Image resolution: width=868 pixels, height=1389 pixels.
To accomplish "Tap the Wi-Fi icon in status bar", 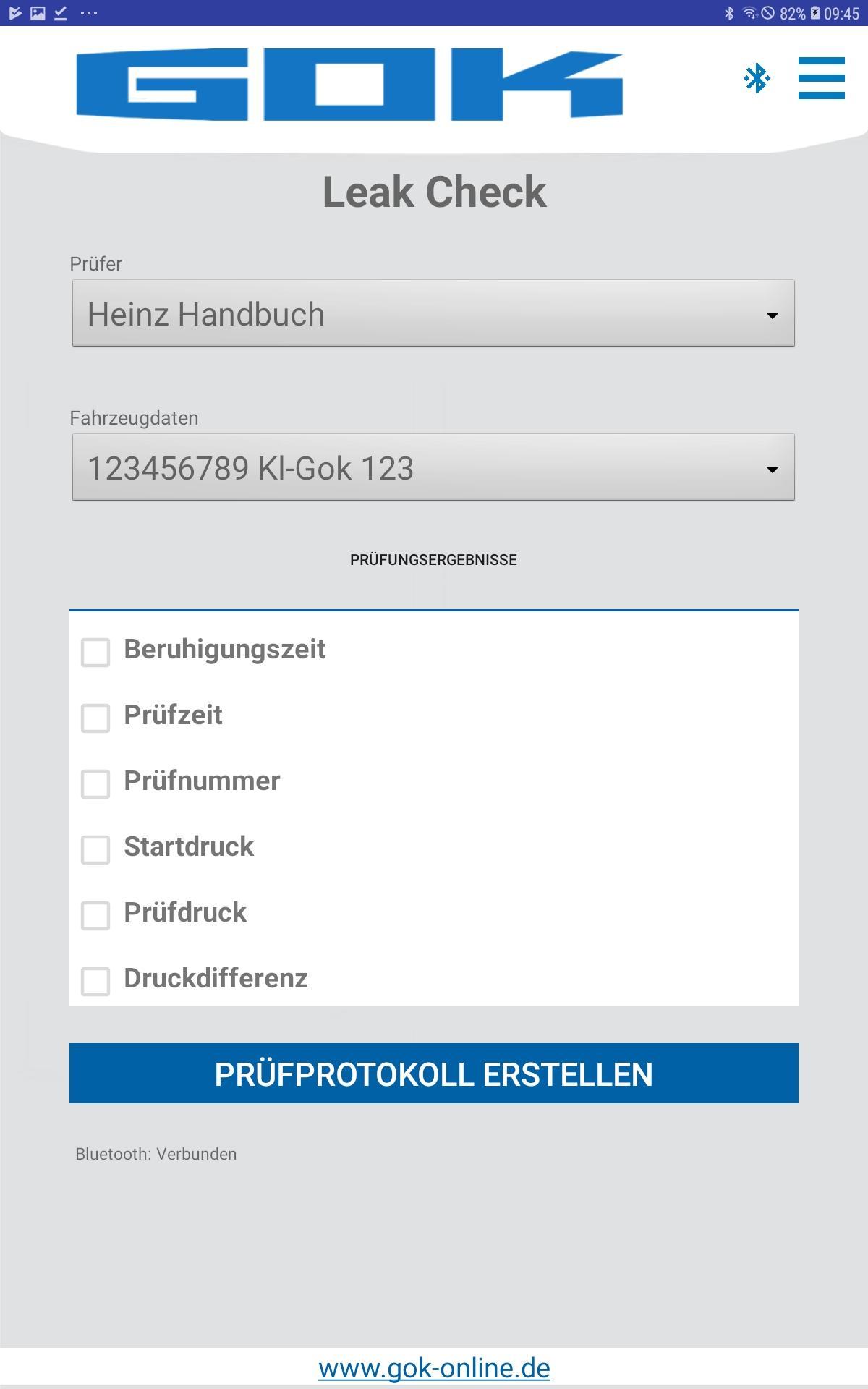I will 749,13.
